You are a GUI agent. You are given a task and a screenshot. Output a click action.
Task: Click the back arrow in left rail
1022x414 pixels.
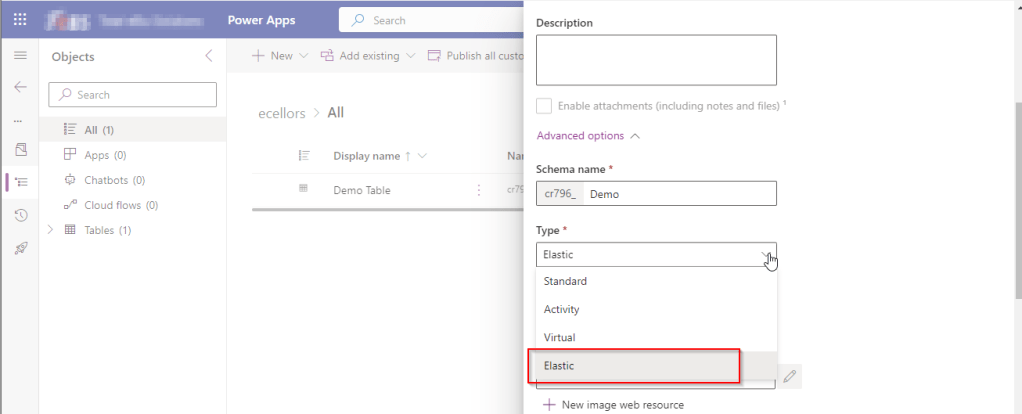pos(20,87)
